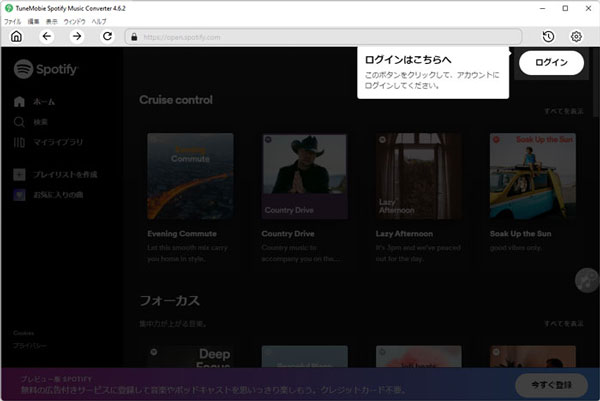The width and height of the screenshot is (600, 401).
Task: Click the Country Drive title text
Action: click(288, 234)
